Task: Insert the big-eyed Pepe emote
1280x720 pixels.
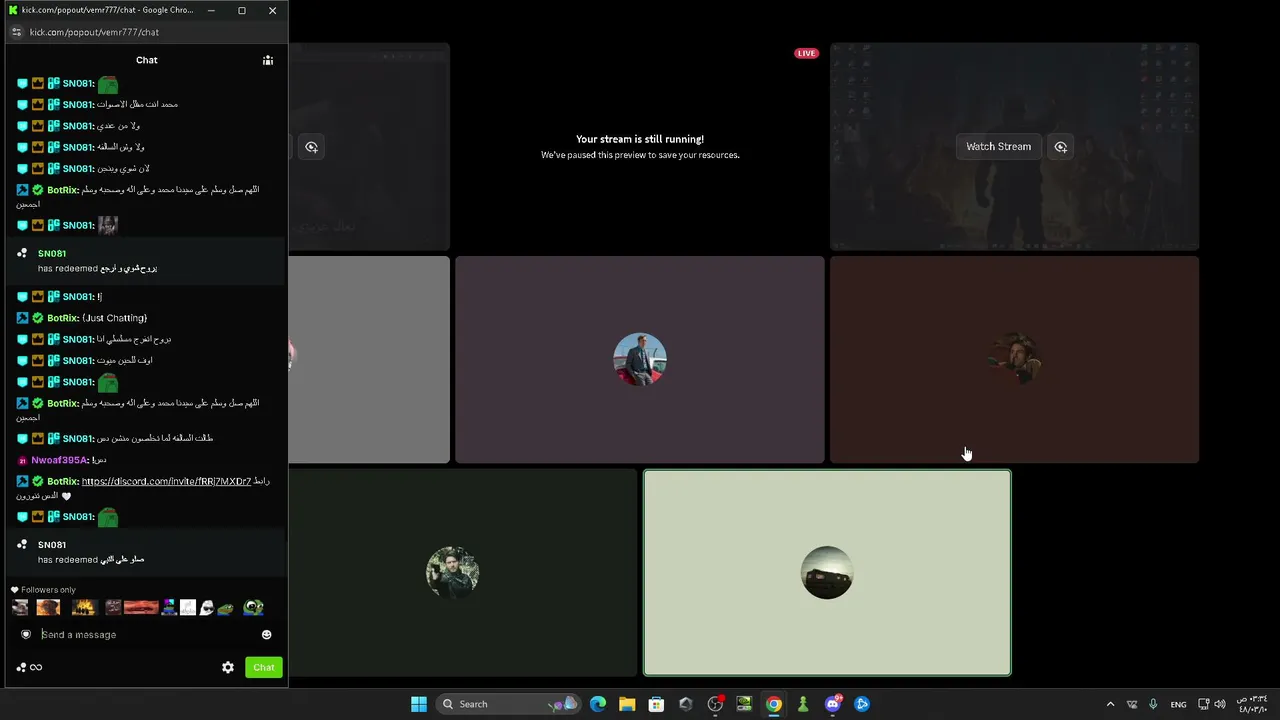Action: (254, 607)
